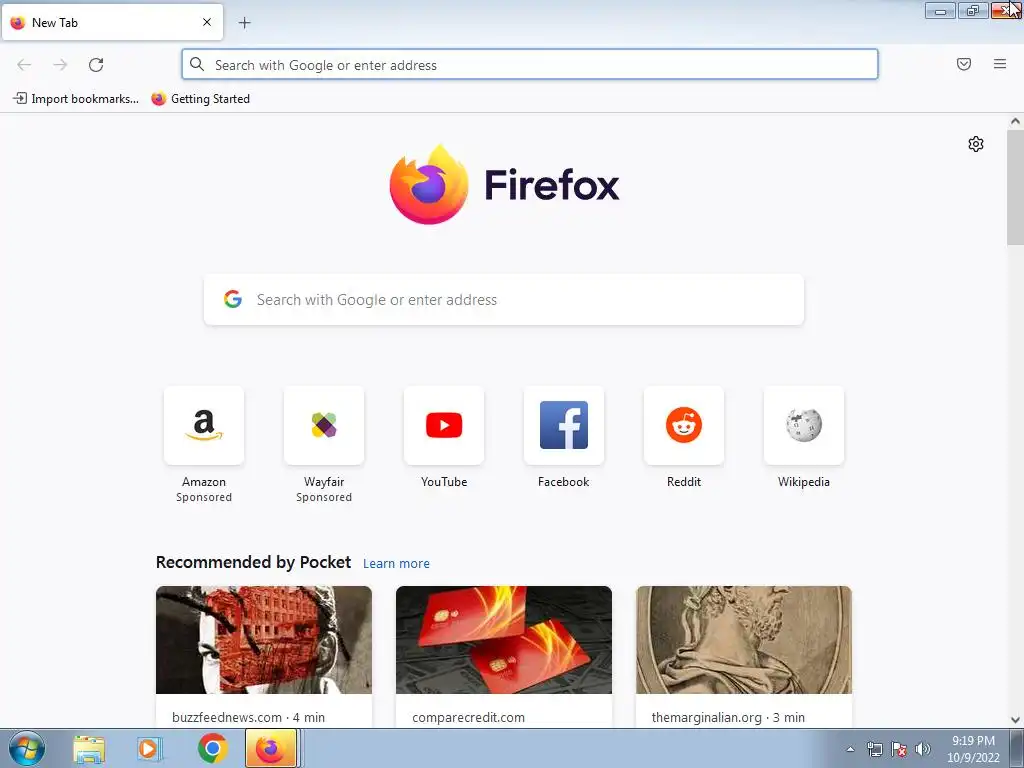Show hidden system tray icons

[x=850, y=749]
